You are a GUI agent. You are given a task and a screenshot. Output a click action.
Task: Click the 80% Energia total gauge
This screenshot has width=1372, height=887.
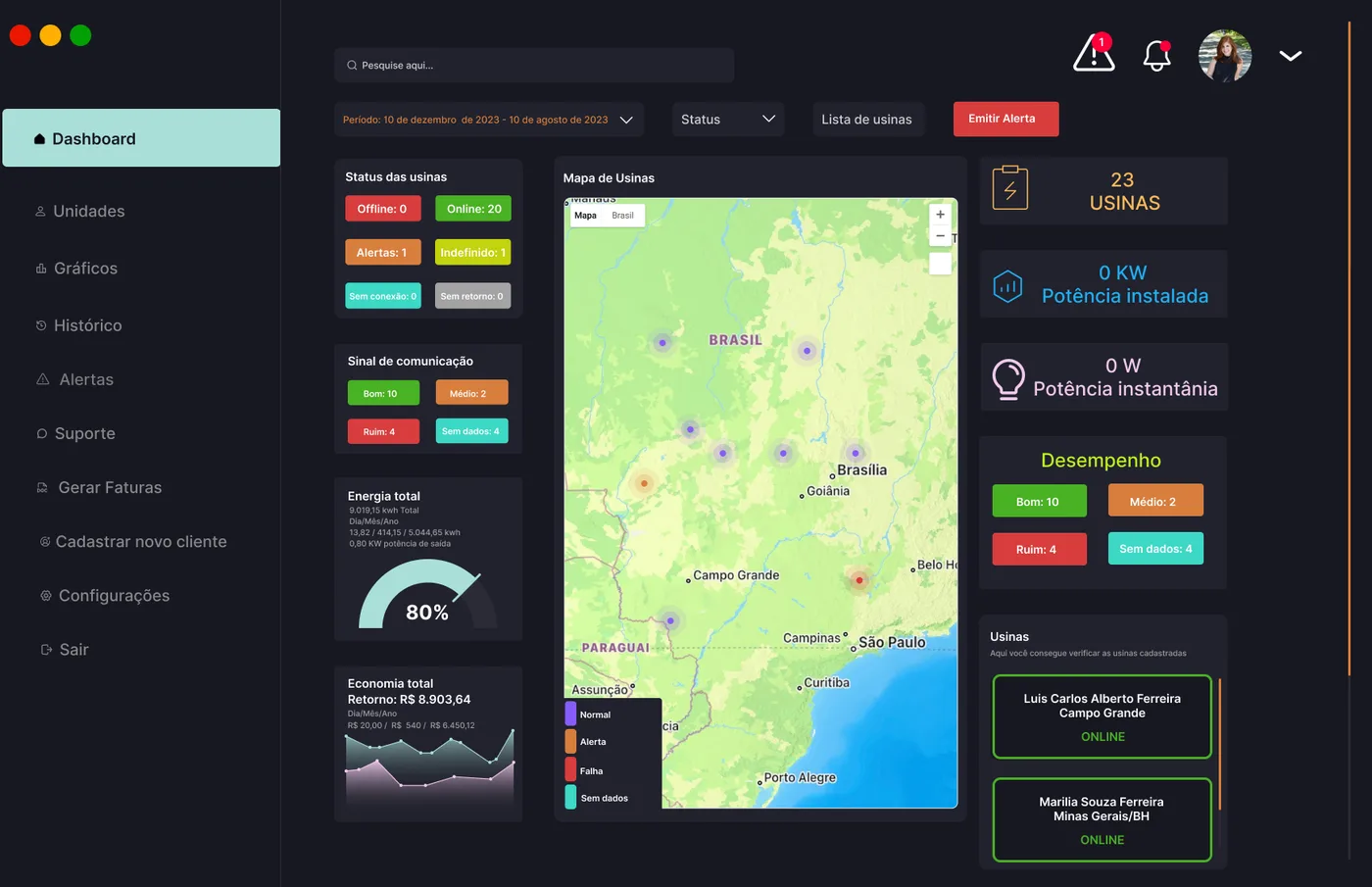click(428, 594)
